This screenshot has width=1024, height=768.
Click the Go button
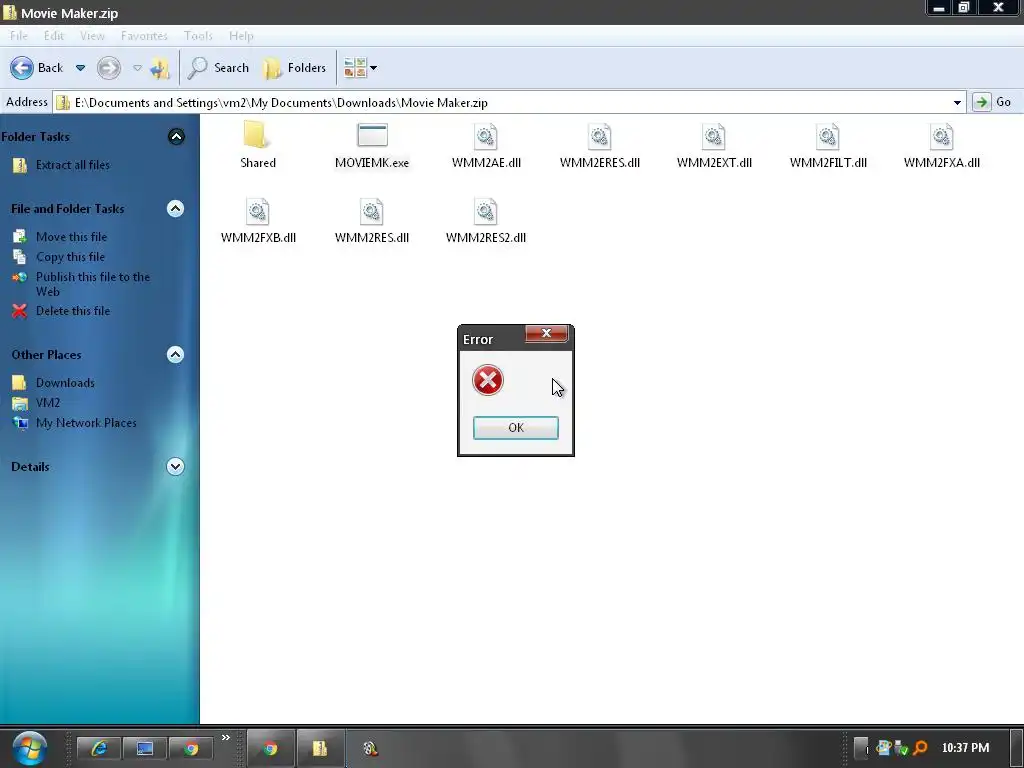click(992, 103)
